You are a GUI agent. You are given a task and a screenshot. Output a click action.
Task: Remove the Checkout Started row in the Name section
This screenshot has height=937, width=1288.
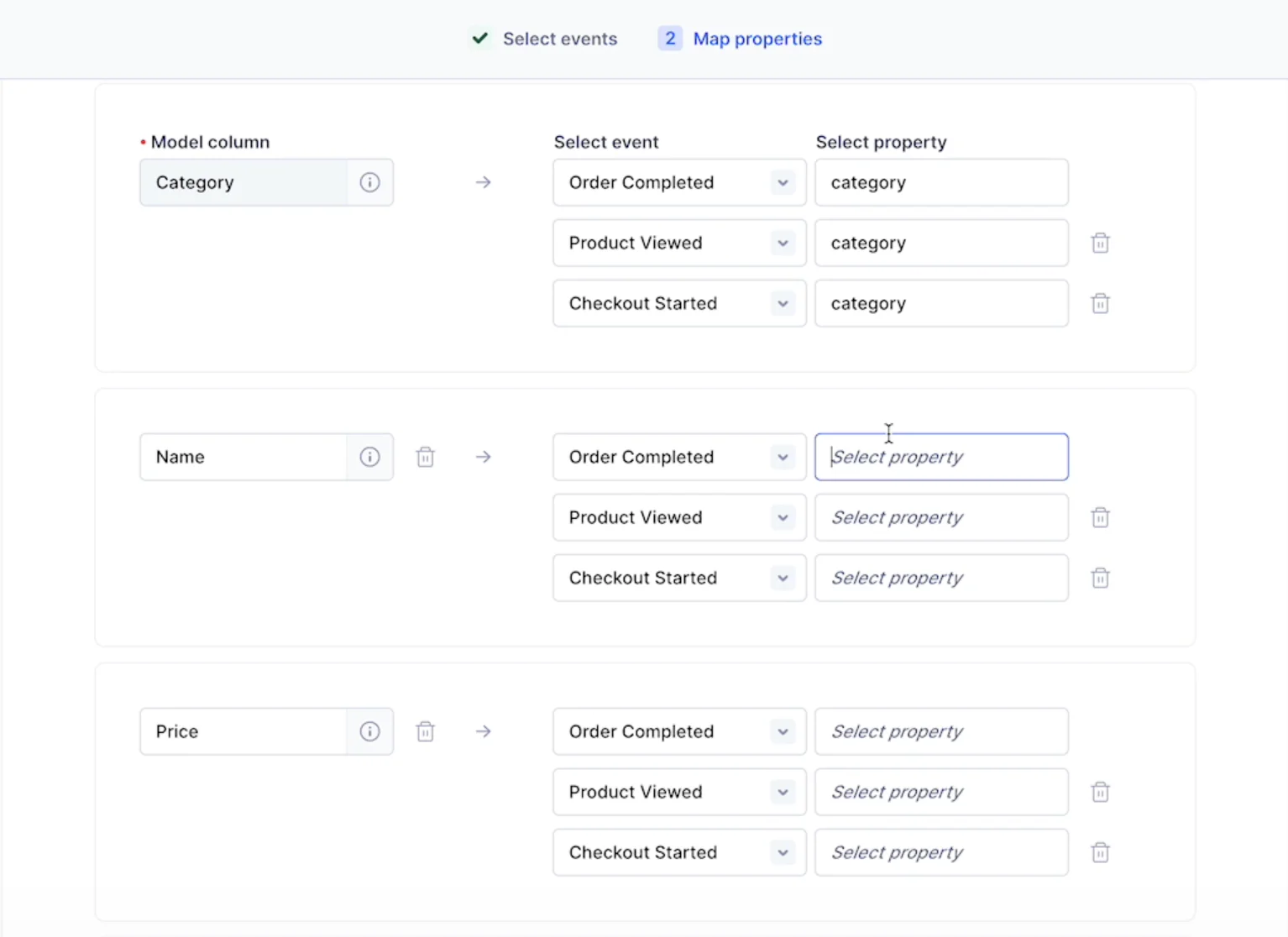point(1101,578)
